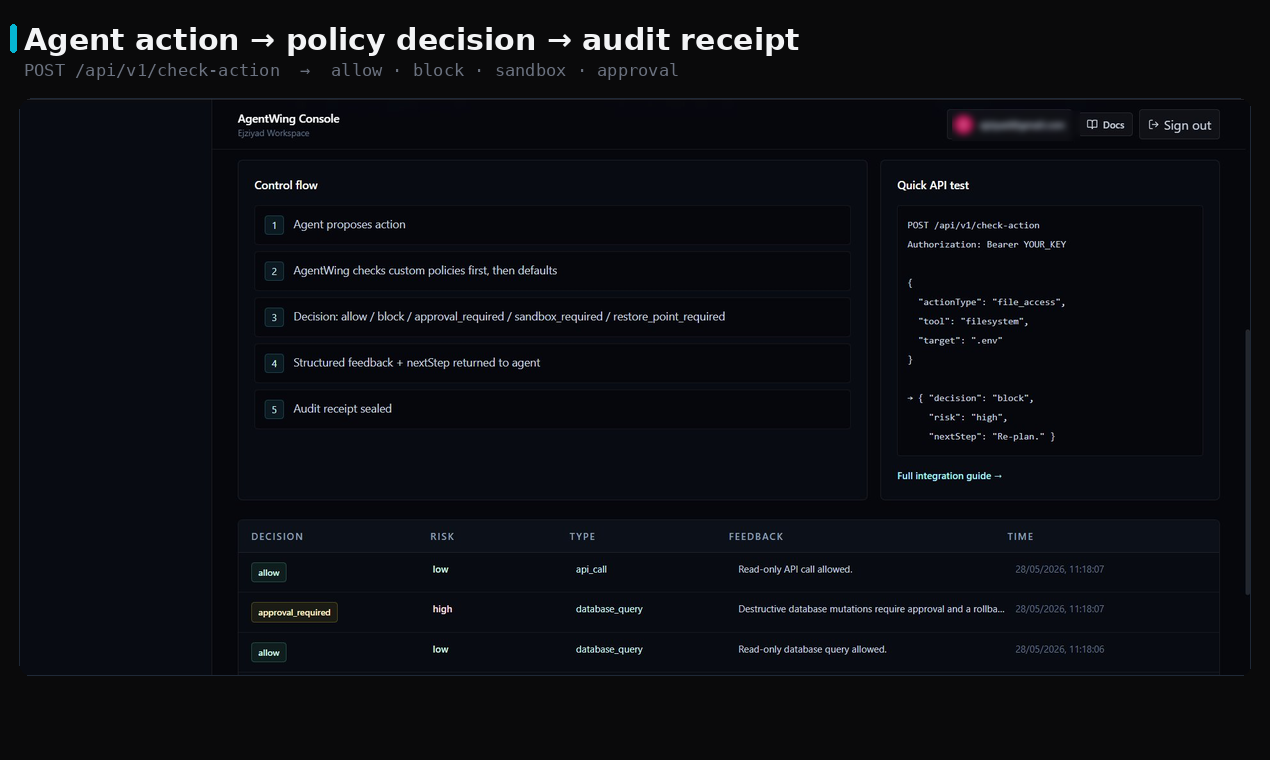Click 'low' risk in api_call row
1270x760 pixels.
[x=441, y=569]
